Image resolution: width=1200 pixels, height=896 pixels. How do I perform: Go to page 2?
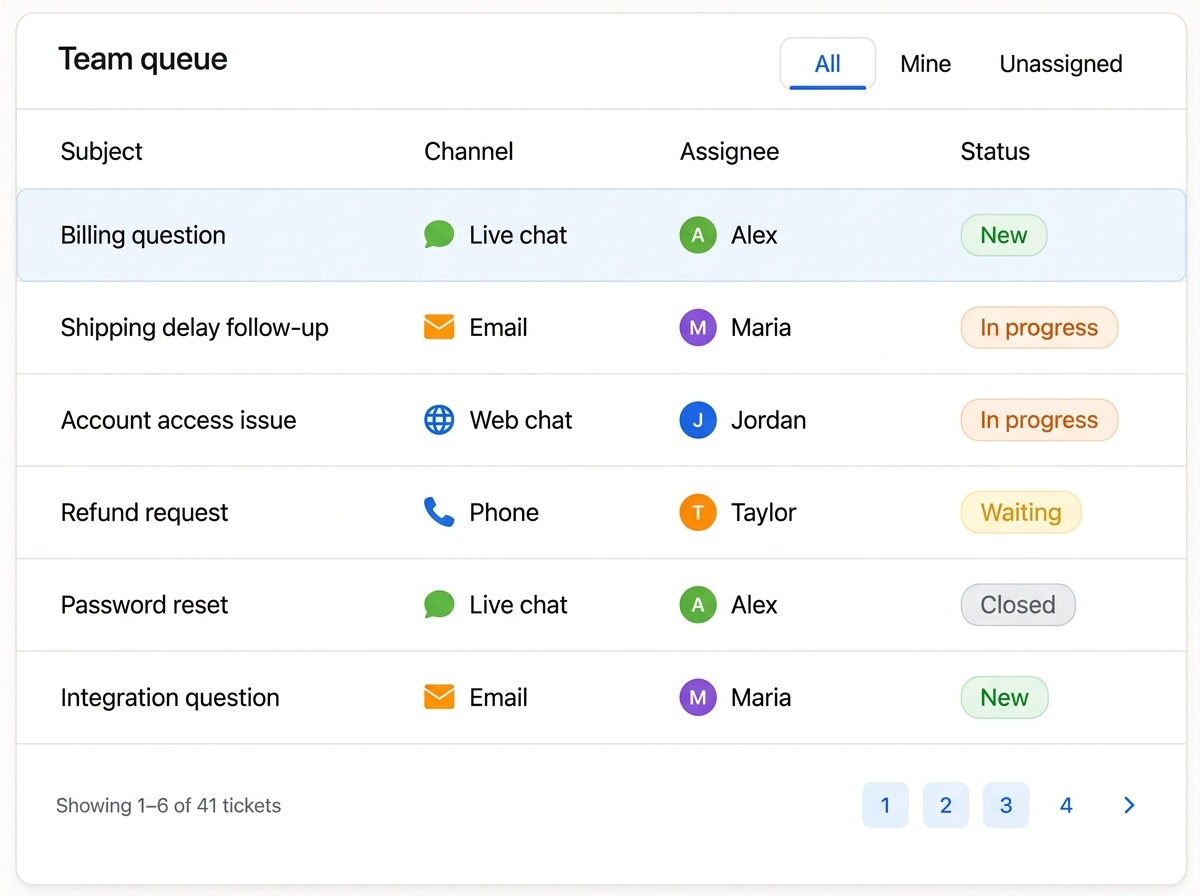point(946,805)
